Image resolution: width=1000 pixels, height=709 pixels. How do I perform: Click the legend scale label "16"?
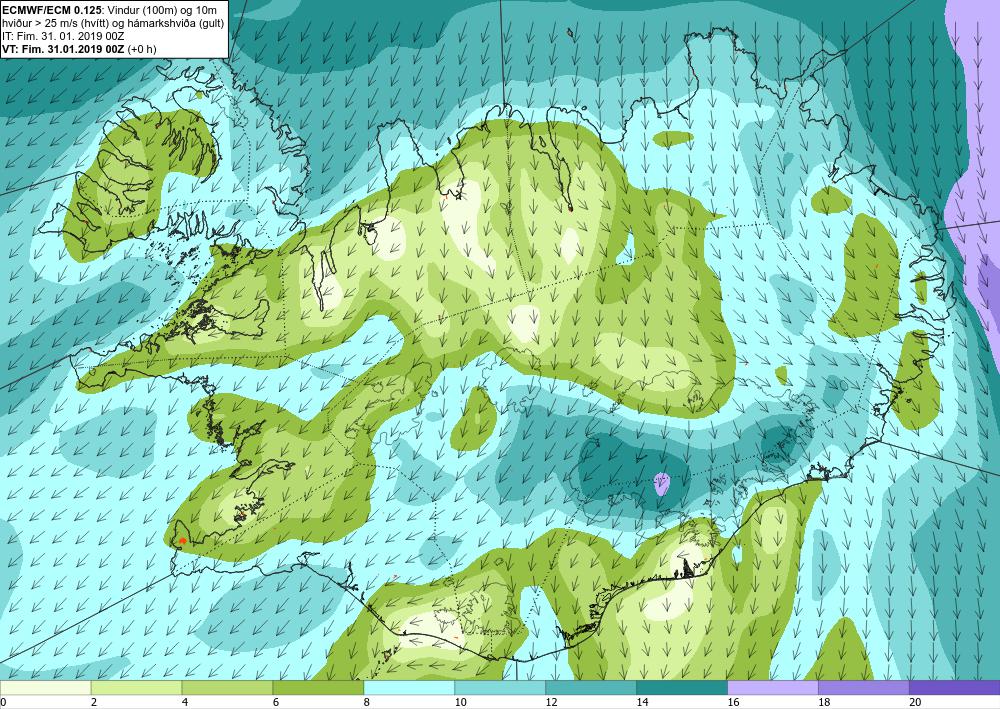733,702
